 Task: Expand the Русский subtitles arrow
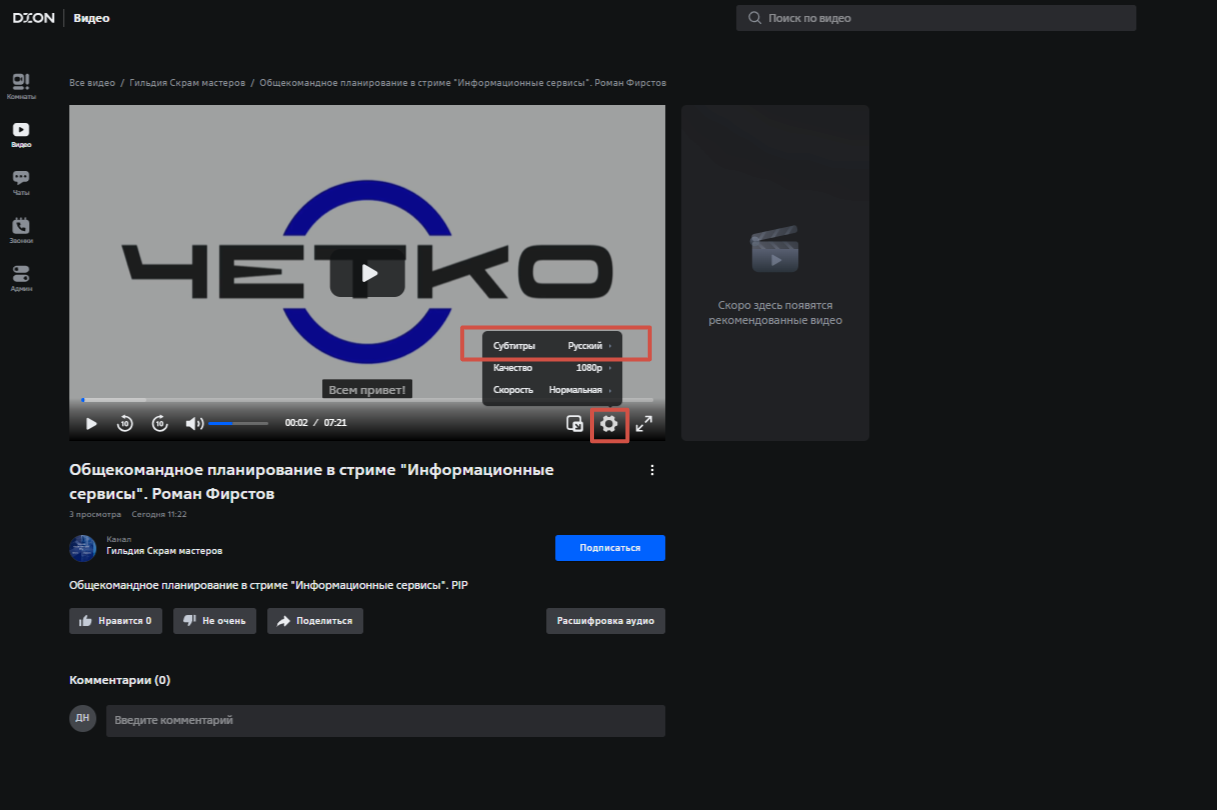click(610, 346)
